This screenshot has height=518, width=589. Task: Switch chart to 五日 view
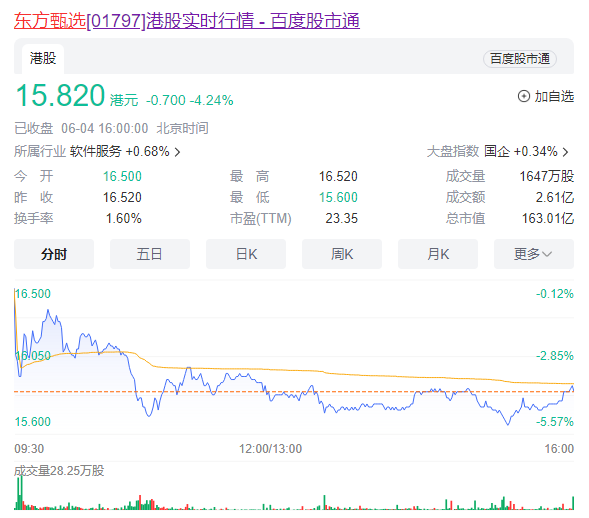pos(150,254)
